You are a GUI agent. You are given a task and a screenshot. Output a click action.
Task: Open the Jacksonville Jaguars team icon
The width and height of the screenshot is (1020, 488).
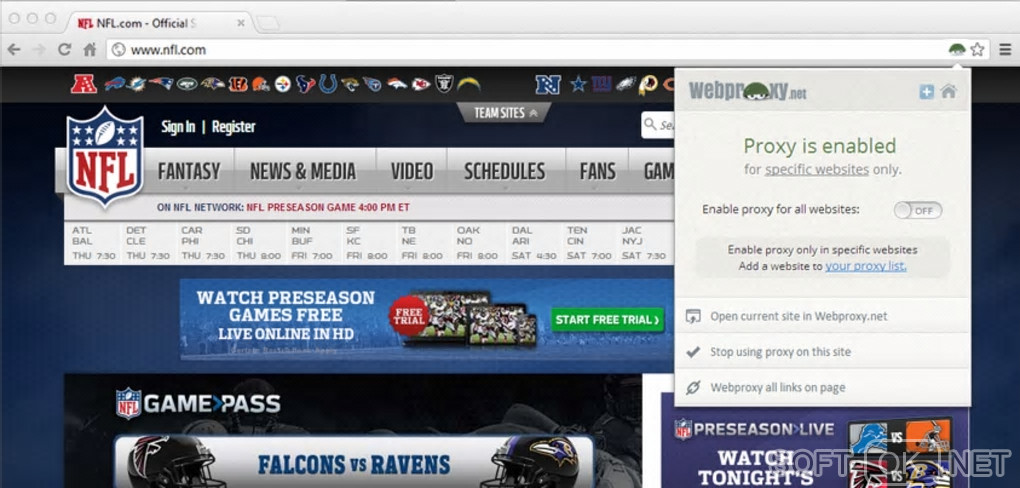pos(350,84)
